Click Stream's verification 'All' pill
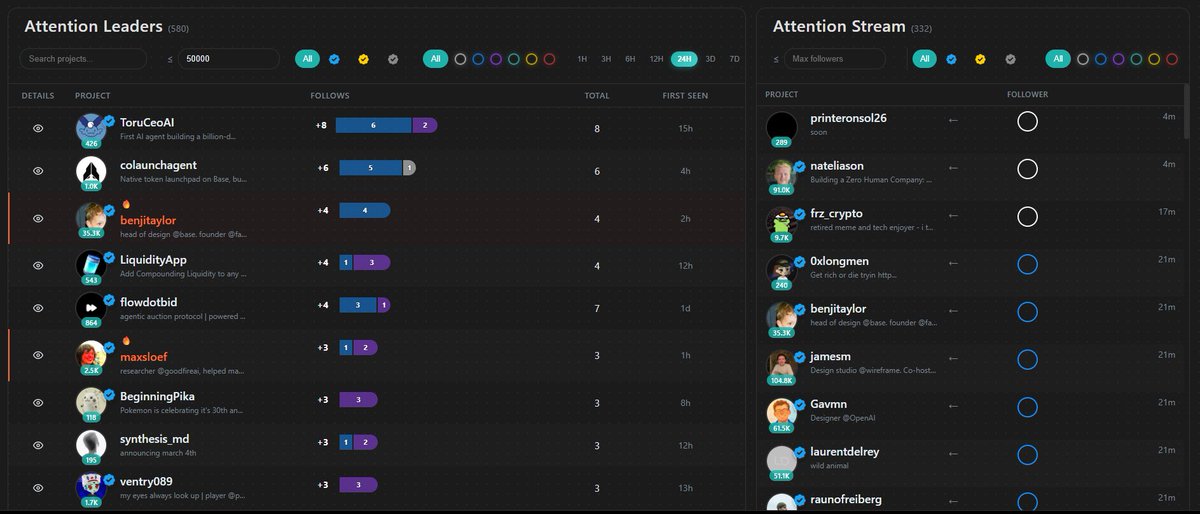 (925, 59)
